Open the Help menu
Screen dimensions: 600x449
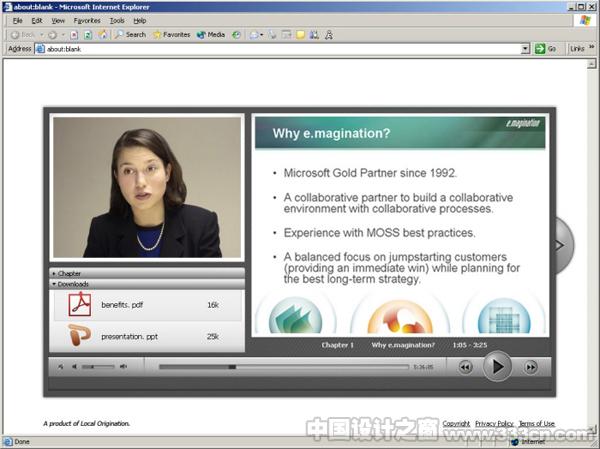(x=140, y=21)
